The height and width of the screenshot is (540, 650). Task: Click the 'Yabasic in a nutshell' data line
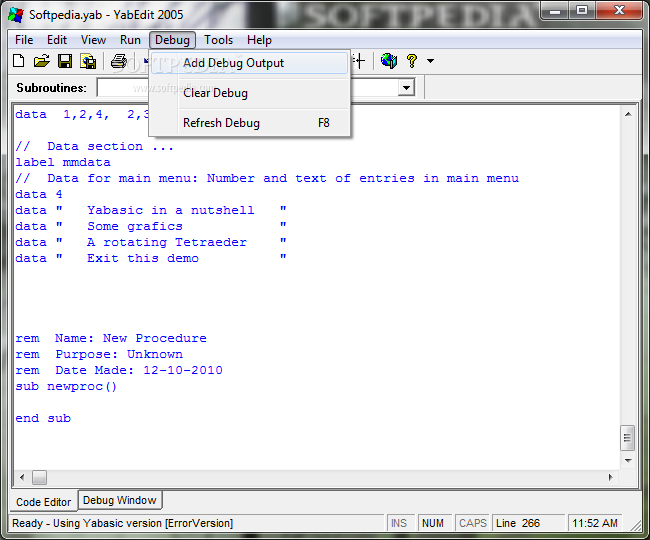(x=151, y=211)
